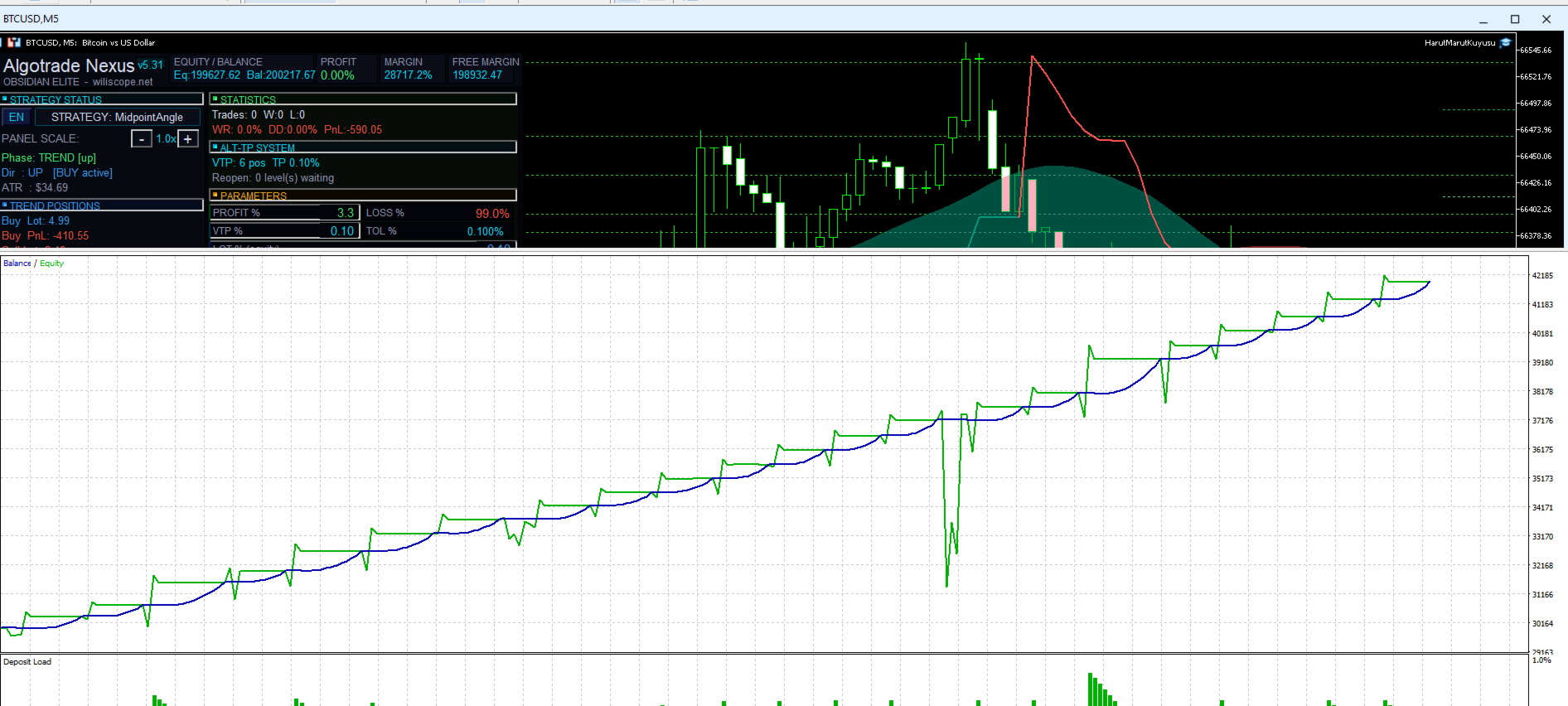Image resolution: width=1568 pixels, height=706 pixels.
Task: Click the PnL:-590.05 statistic
Action: pyautogui.click(x=353, y=130)
